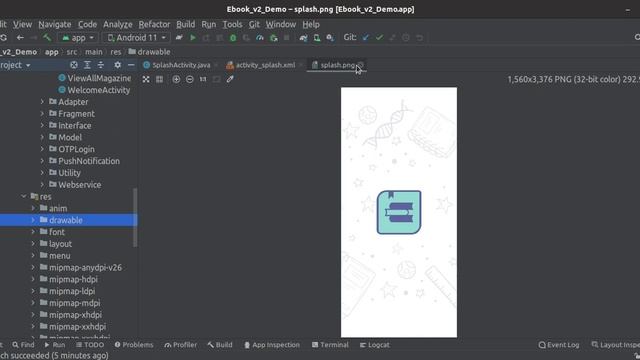The width and height of the screenshot is (640, 360).
Task: Open the View menu
Action: point(22,24)
